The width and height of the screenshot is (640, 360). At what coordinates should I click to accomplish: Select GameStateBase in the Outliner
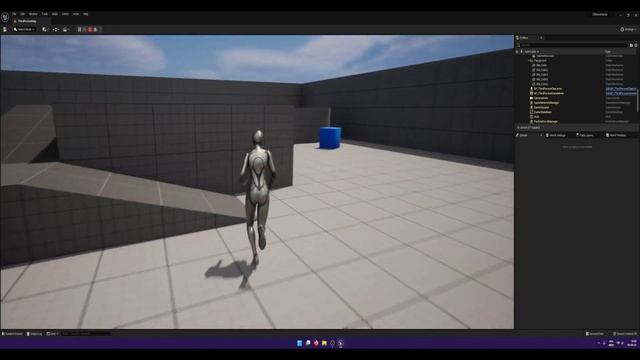pos(542,112)
